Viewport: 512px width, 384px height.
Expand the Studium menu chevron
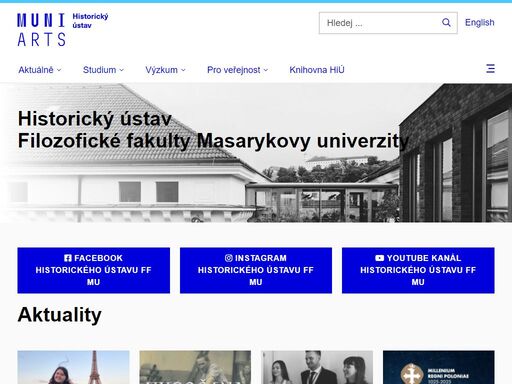pyautogui.click(x=122, y=70)
